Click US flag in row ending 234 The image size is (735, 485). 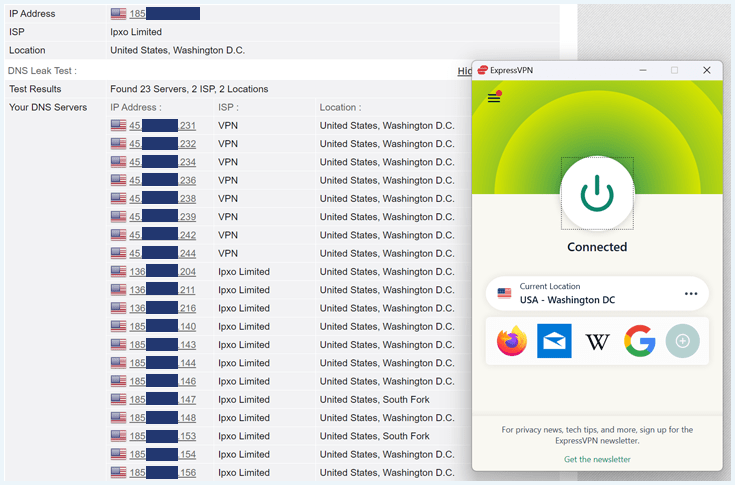(118, 162)
